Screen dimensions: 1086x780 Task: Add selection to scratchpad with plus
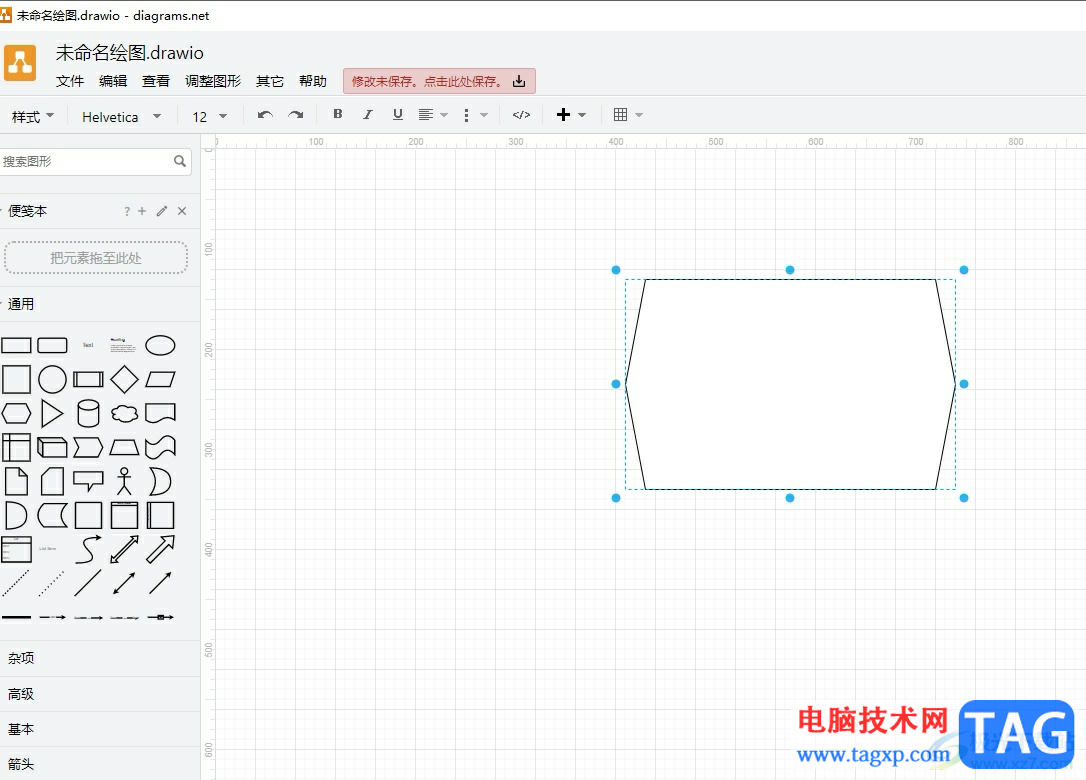(142, 211)
